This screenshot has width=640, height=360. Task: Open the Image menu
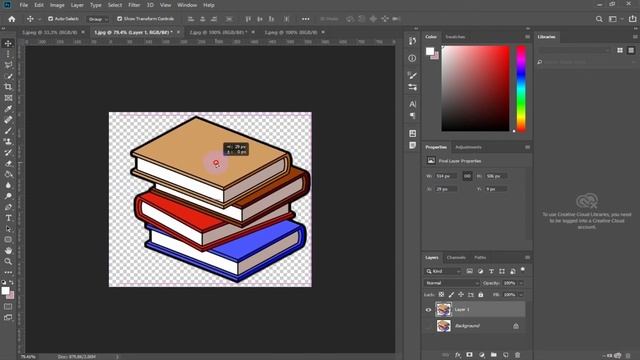[57, 5]
